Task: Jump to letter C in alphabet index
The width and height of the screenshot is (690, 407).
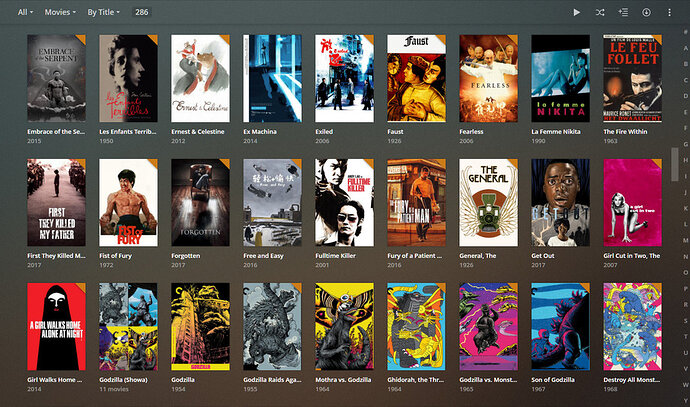Action: coord(685,80)
